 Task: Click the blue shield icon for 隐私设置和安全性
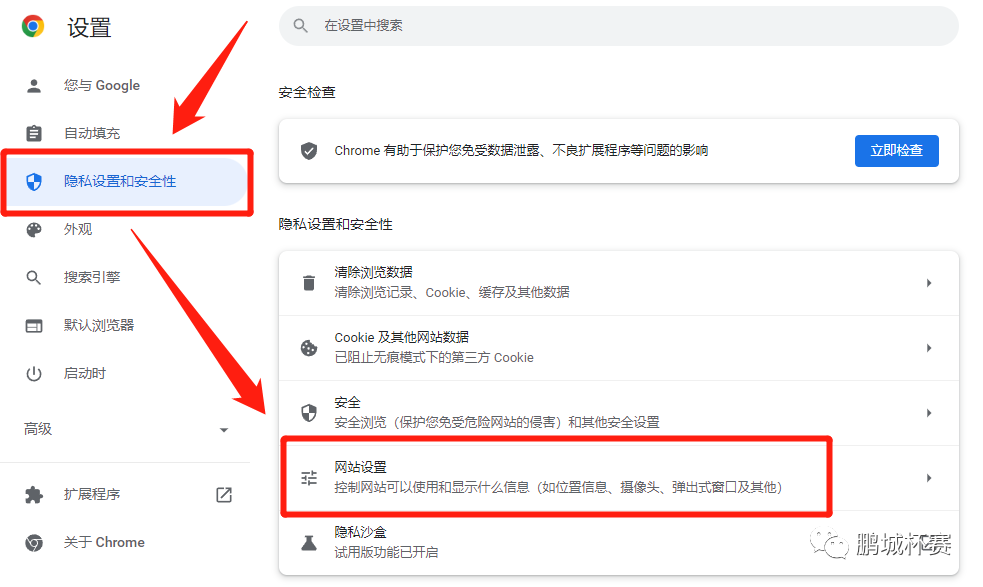34,182
